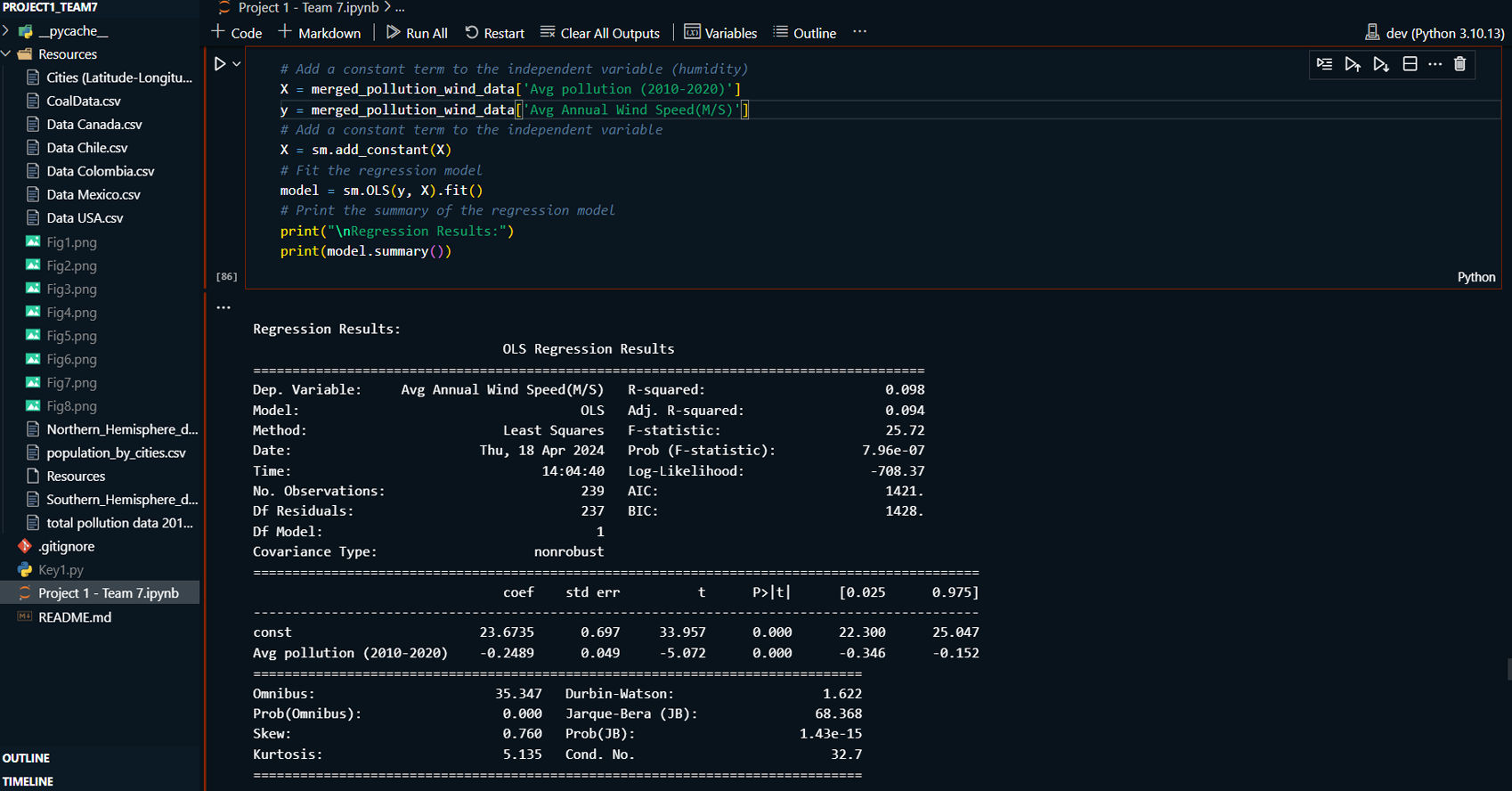
Task: Select the dev (Python 3.10.13) kernel picker
Action: [1435, 33]
